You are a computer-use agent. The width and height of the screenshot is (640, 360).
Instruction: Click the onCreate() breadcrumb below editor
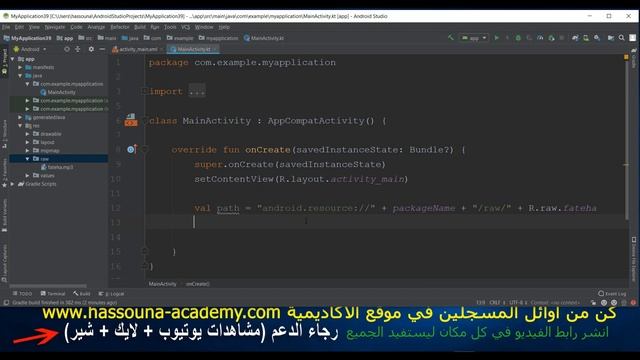tap(198, 284)
